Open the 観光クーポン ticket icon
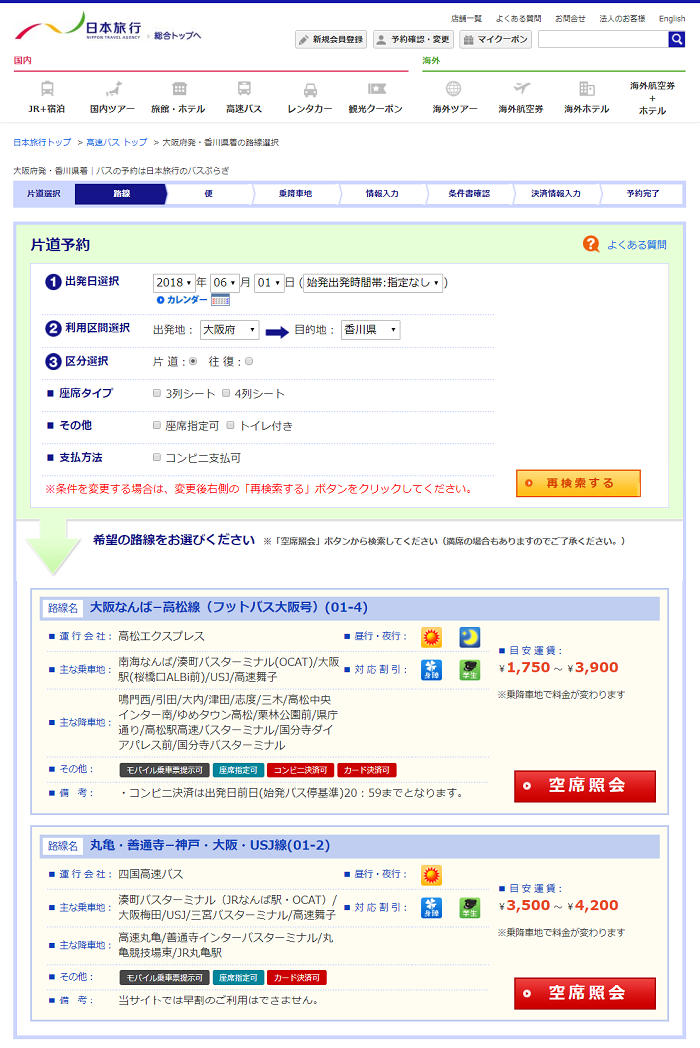This screenshot has width=700, height=1048. point(376,89)
